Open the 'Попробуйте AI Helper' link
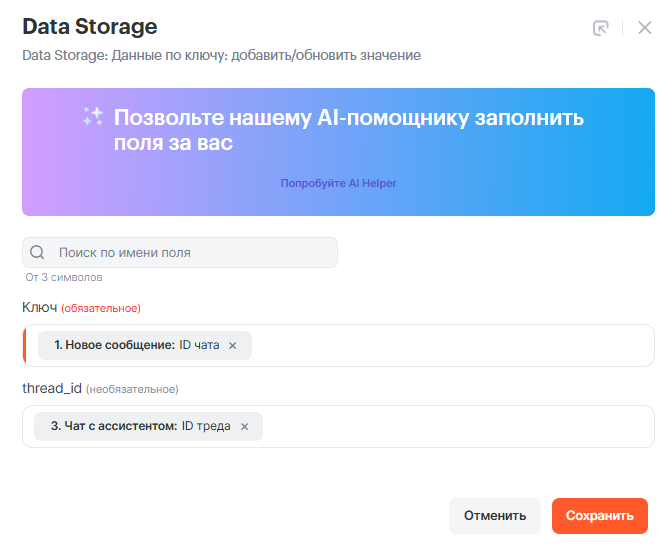The height and width of the screenshot is (549, 672). pos(338,183)
